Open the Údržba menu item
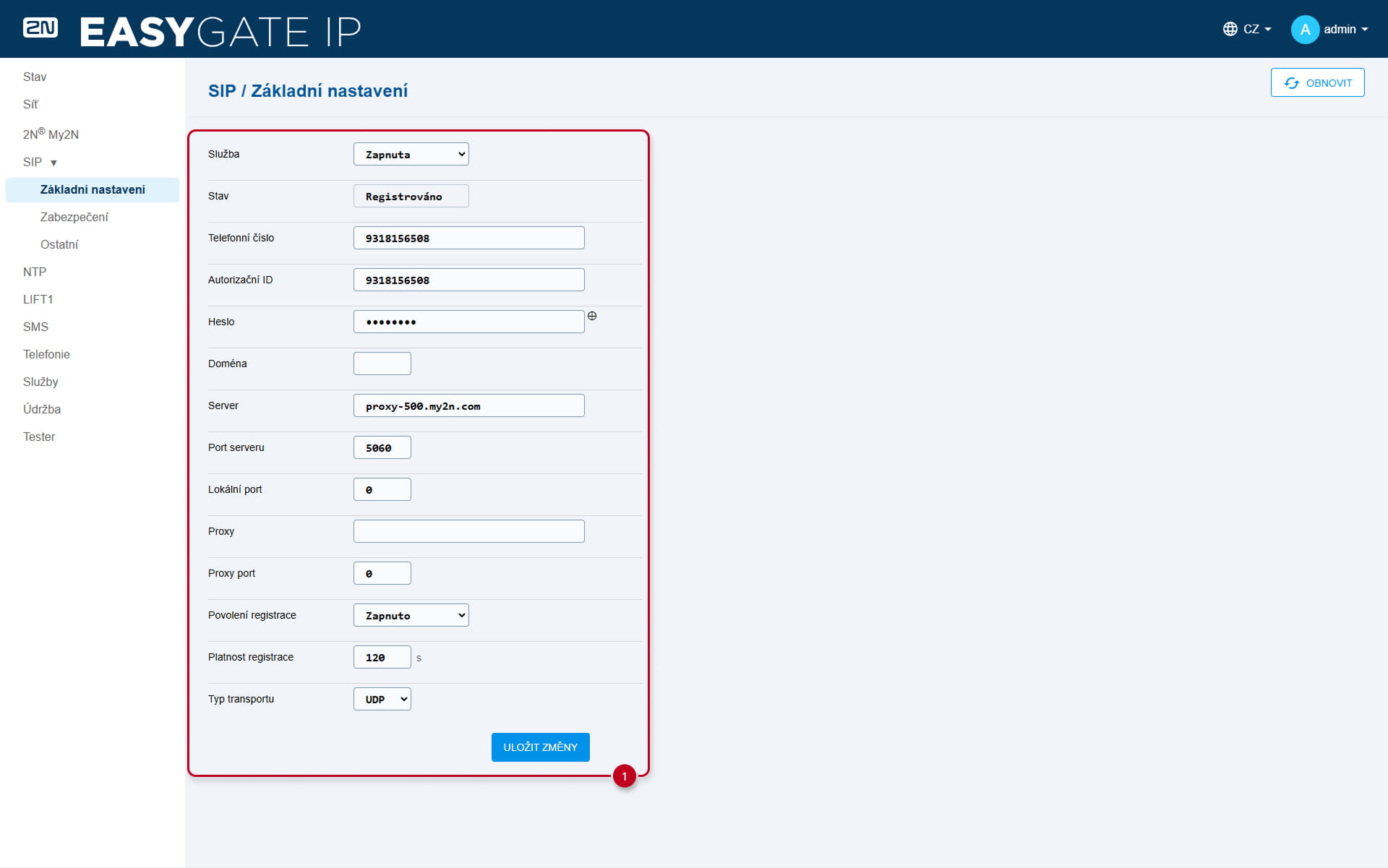 pos(42,409)
